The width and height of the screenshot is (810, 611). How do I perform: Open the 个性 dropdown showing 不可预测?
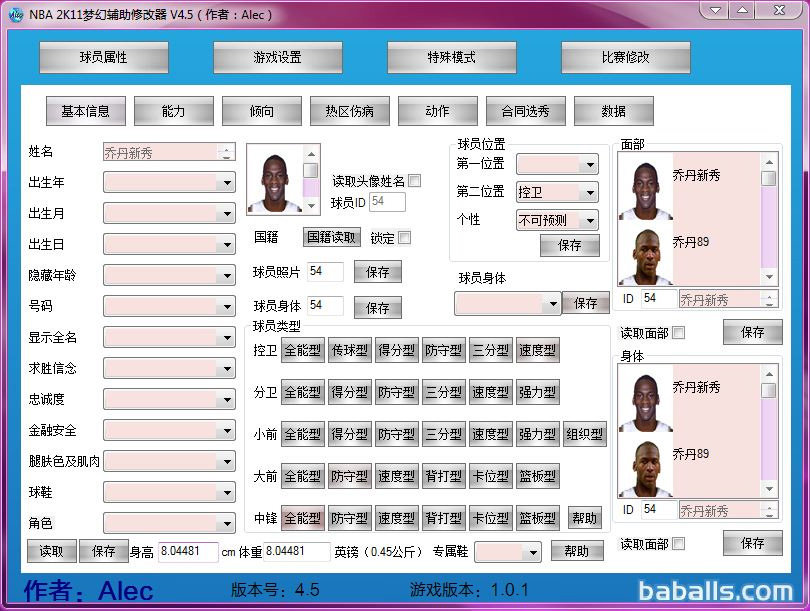coord(590,220)
